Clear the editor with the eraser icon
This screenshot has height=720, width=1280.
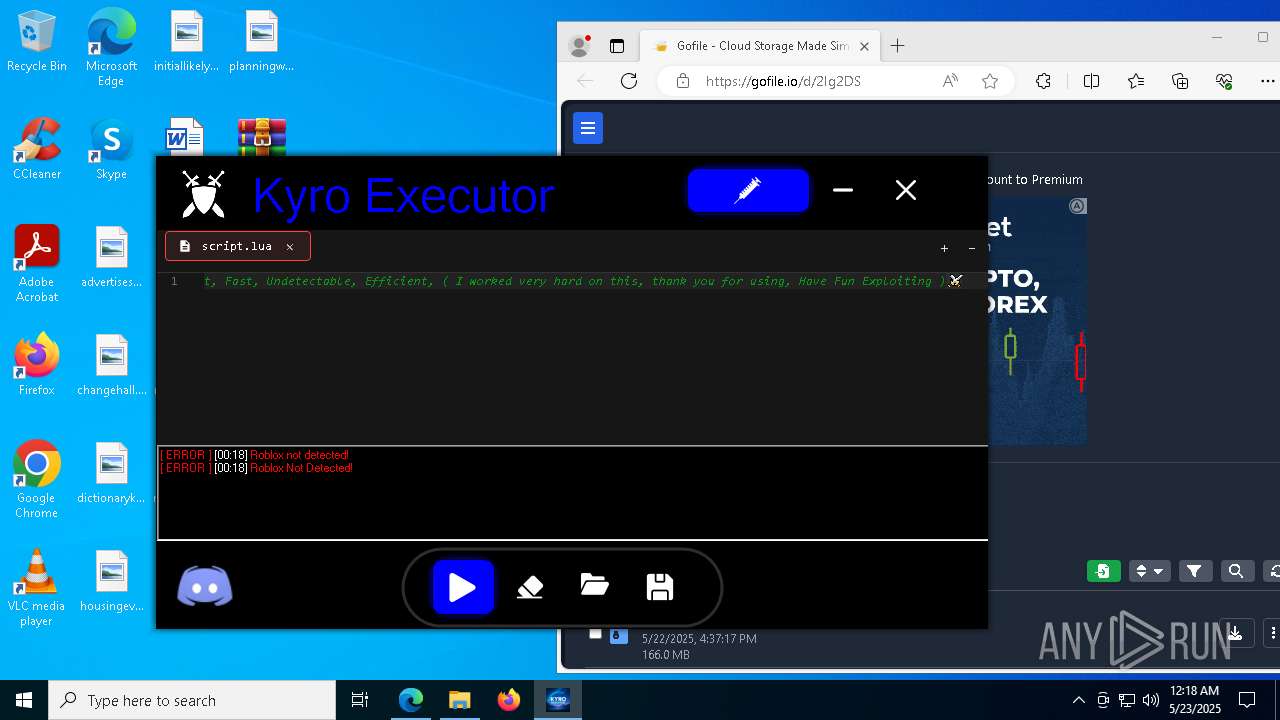click(530, 587)
